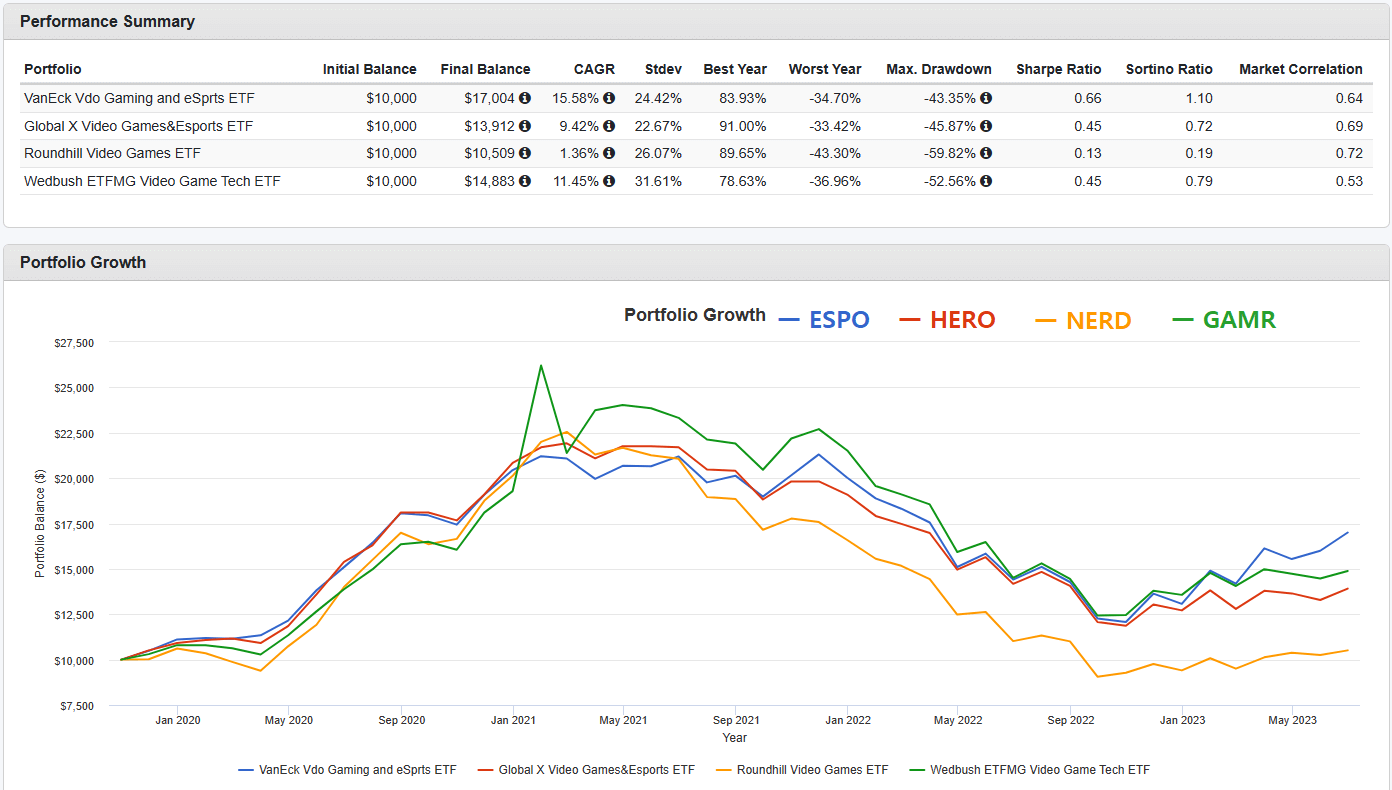Click the 0.64 Market Correlation value

coord(1349,98)
